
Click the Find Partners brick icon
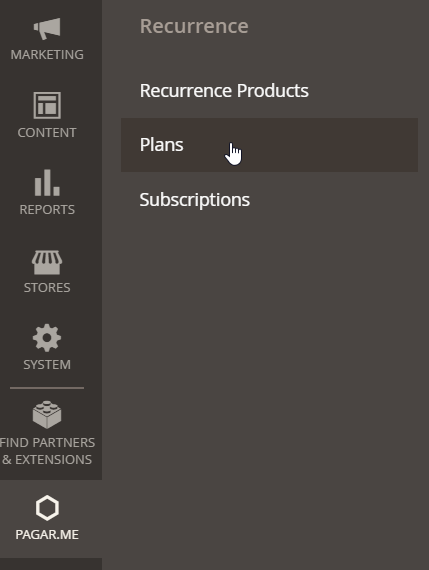(x=47, y=414)
